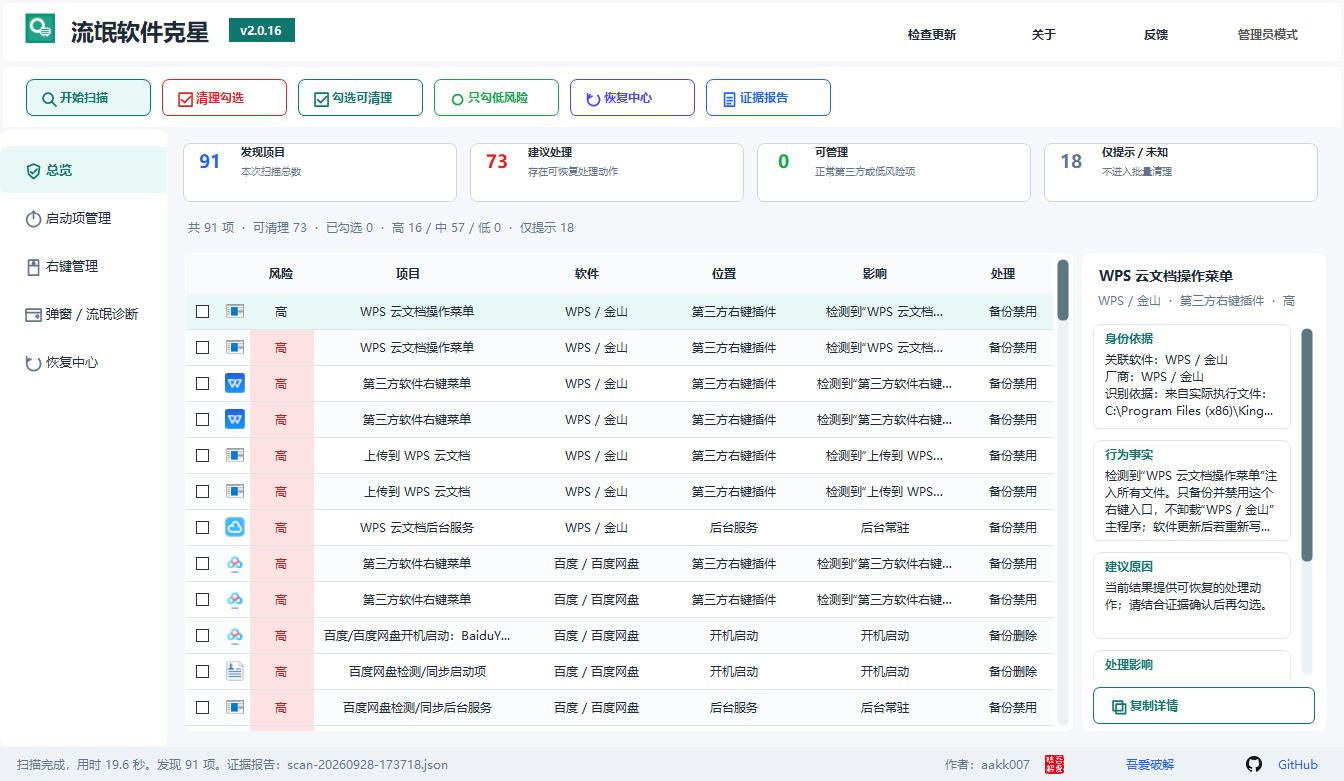Click the 建议原因 section in detail panel

(x=1192, y=595)
